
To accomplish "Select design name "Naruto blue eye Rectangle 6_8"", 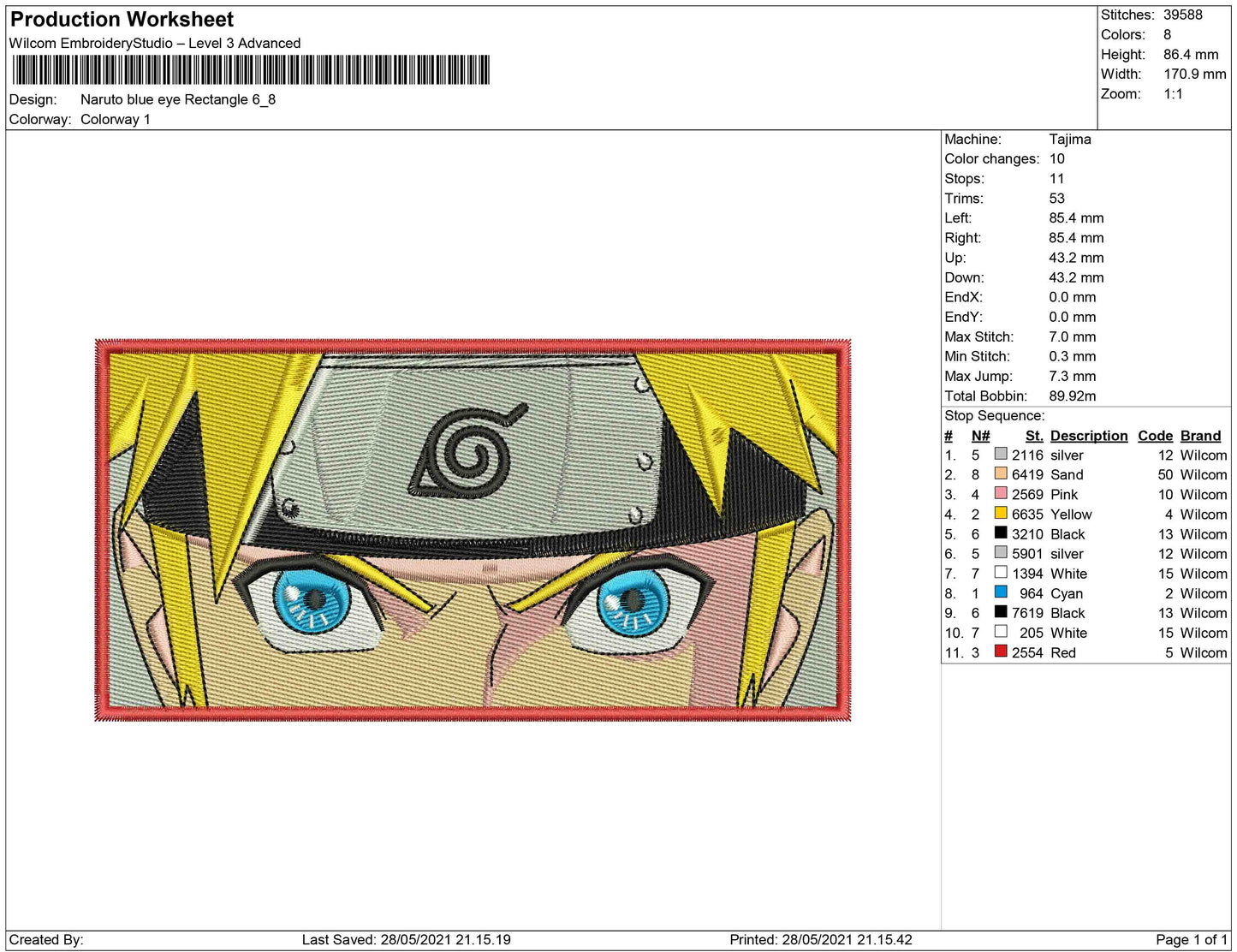I will (178, 99).
